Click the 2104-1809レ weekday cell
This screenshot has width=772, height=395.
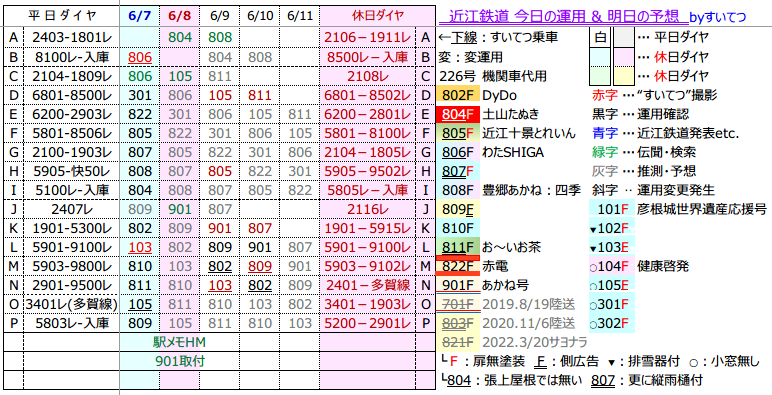pyautogui.click(x=71, y=76)
